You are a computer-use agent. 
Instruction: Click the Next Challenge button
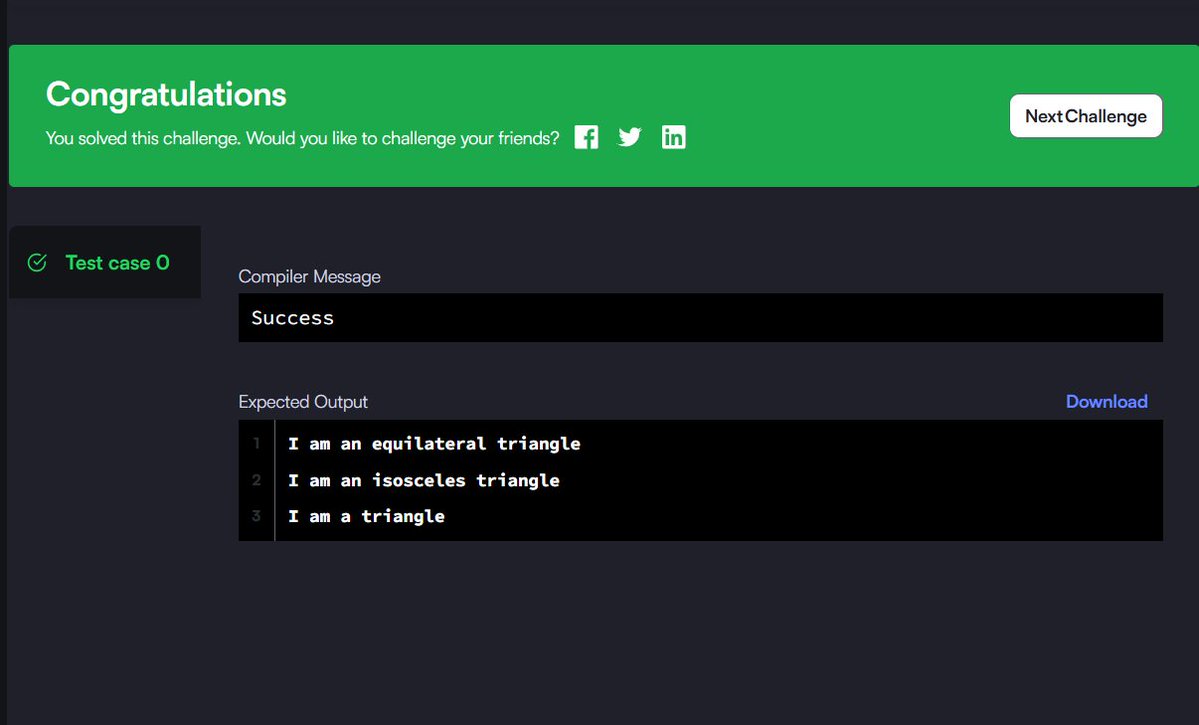point(1085,116)
